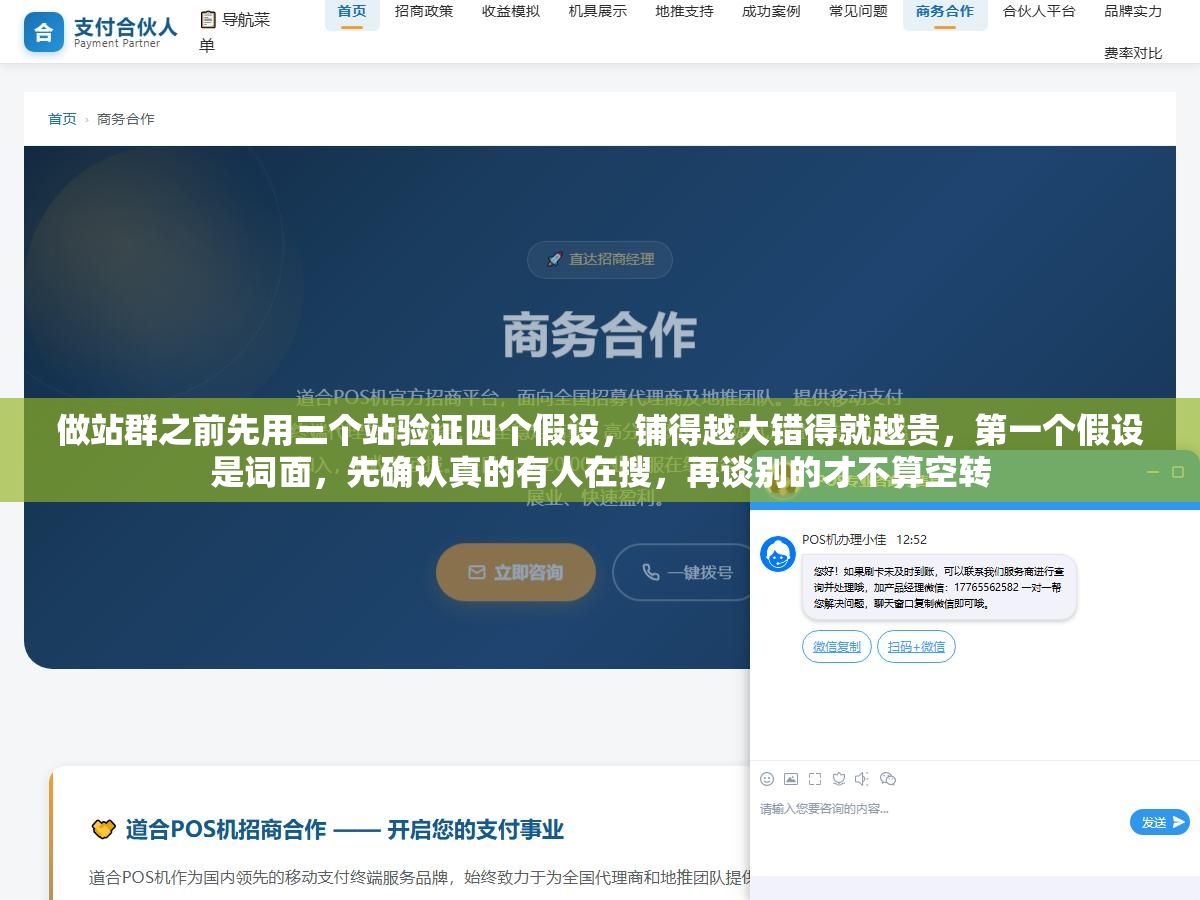The width and height of the screenshot is (1200, 900).
Task: Open 常见问题 menu item
Action: pos(858,12)
